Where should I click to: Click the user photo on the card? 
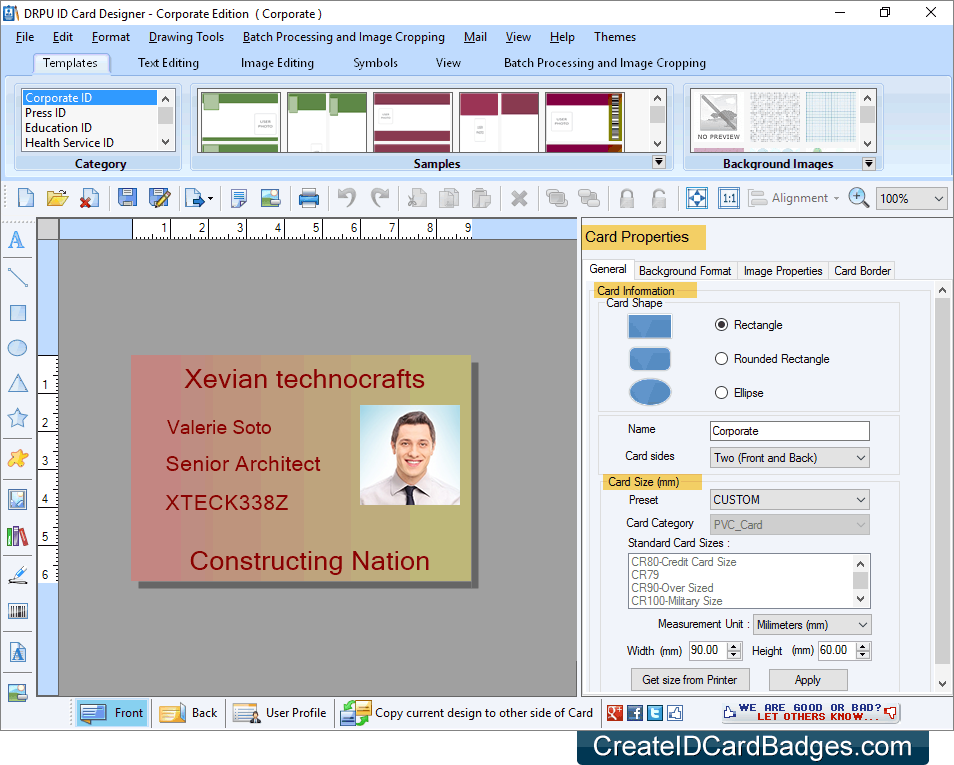tap(409, 455)
